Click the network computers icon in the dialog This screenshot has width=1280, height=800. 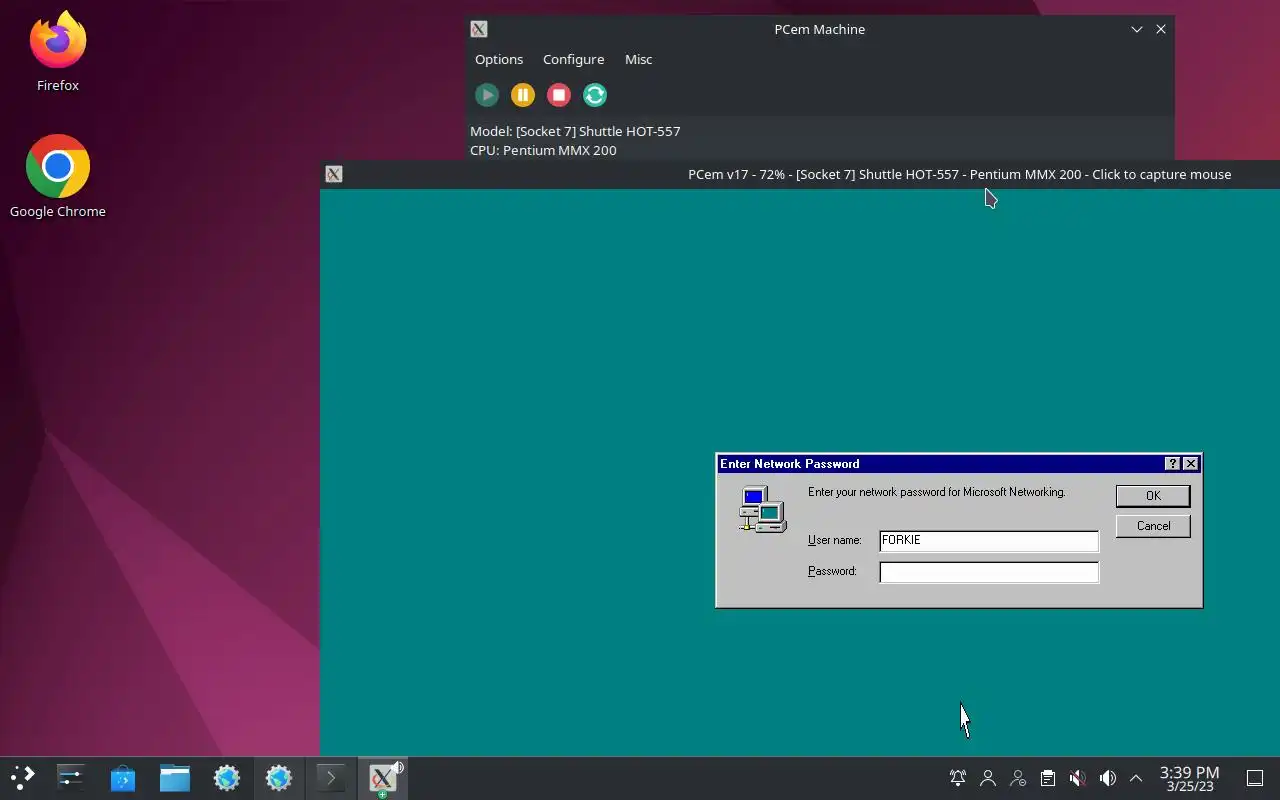pos(762,509)
